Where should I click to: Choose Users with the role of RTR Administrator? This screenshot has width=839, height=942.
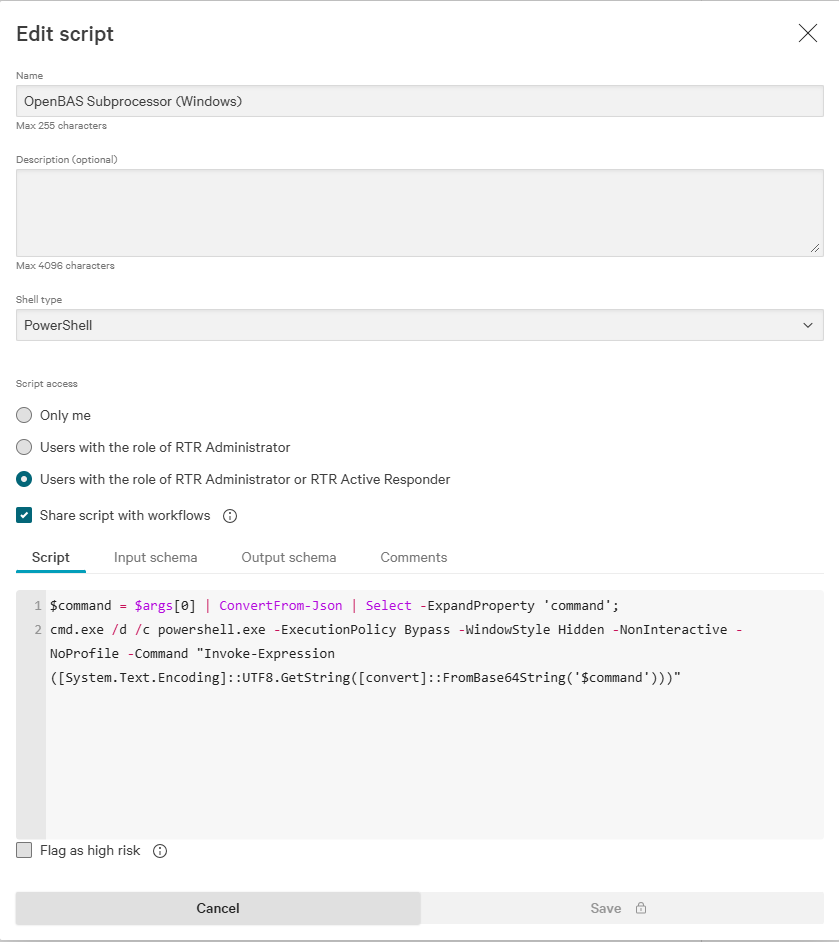pyautogui.click(x=23, y=447)
